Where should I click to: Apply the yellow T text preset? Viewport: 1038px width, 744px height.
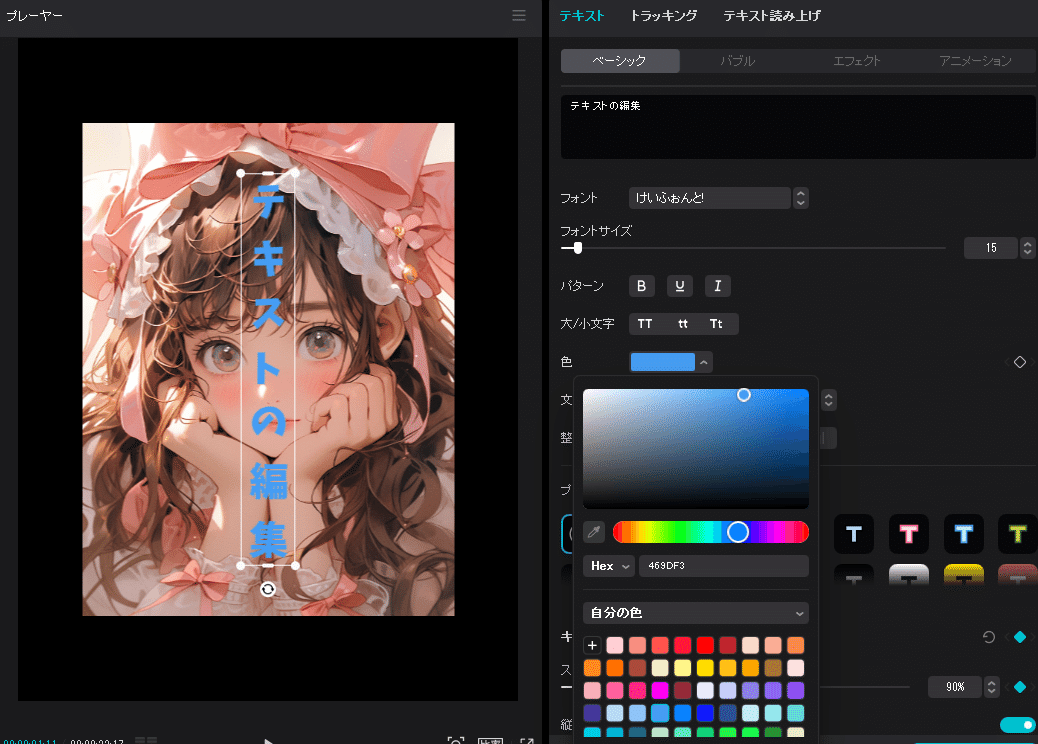point(1017,534)
